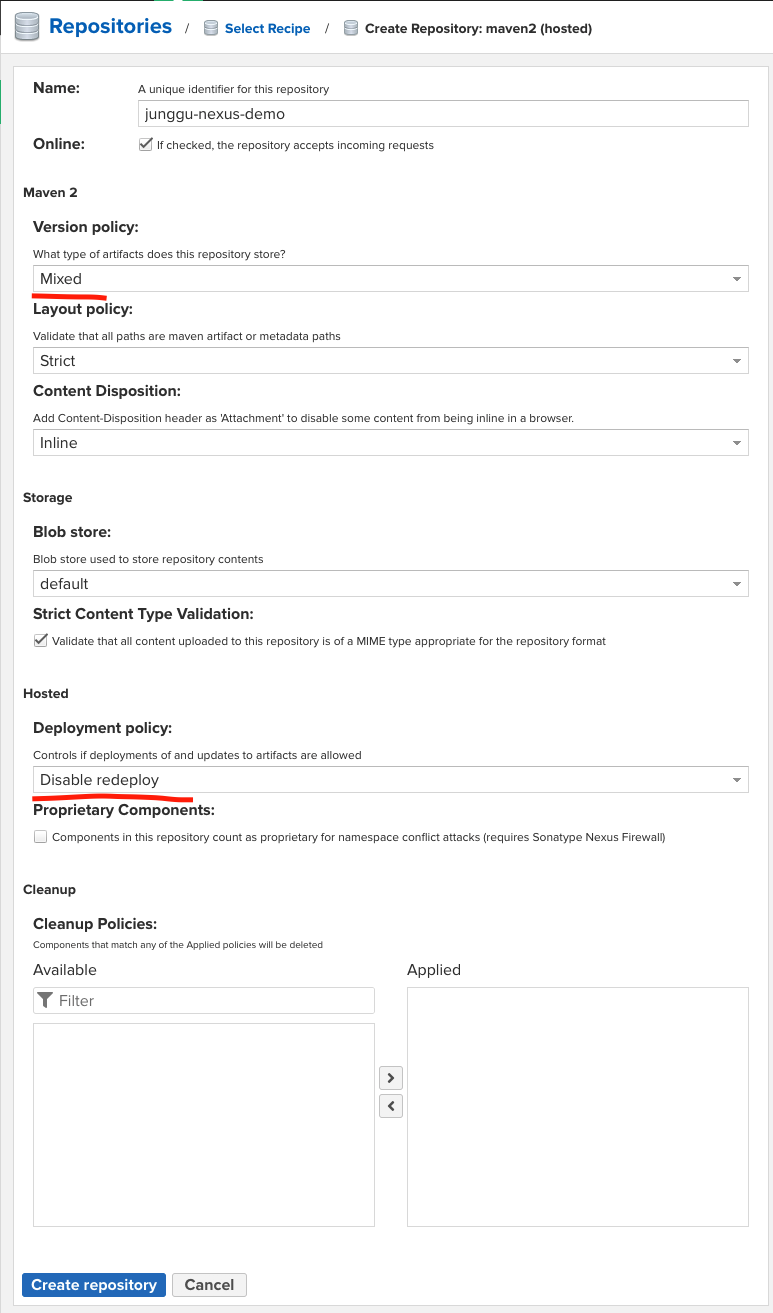Viewport: 773px width, 1313px height.
Task: Go to the Select Recipe breadcrumb link
Action: [267, 29]
